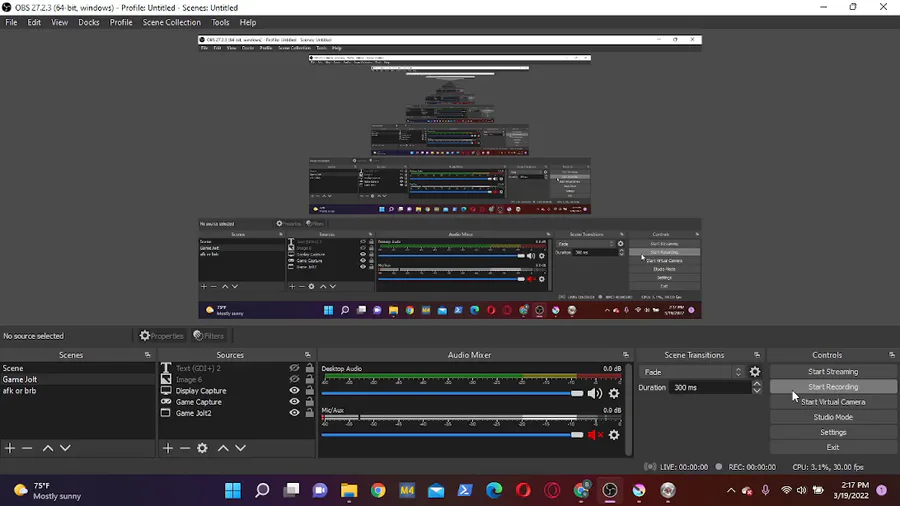Hide Game Jolt2 source
Viewport: 900px width, 506px height.
(294, 413)
